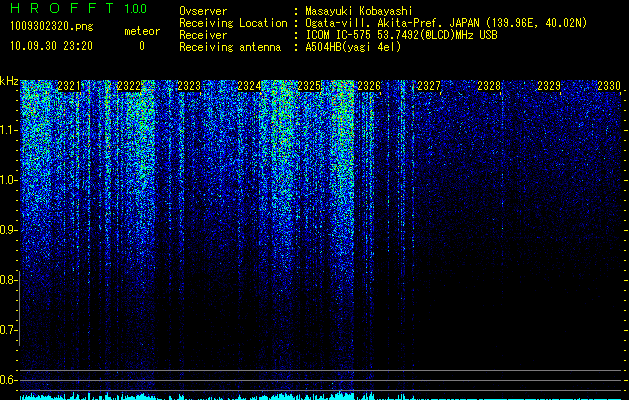The image size is (629, 400).
Task: Click the 2324 time marker
Action: [x=249, y=86]
